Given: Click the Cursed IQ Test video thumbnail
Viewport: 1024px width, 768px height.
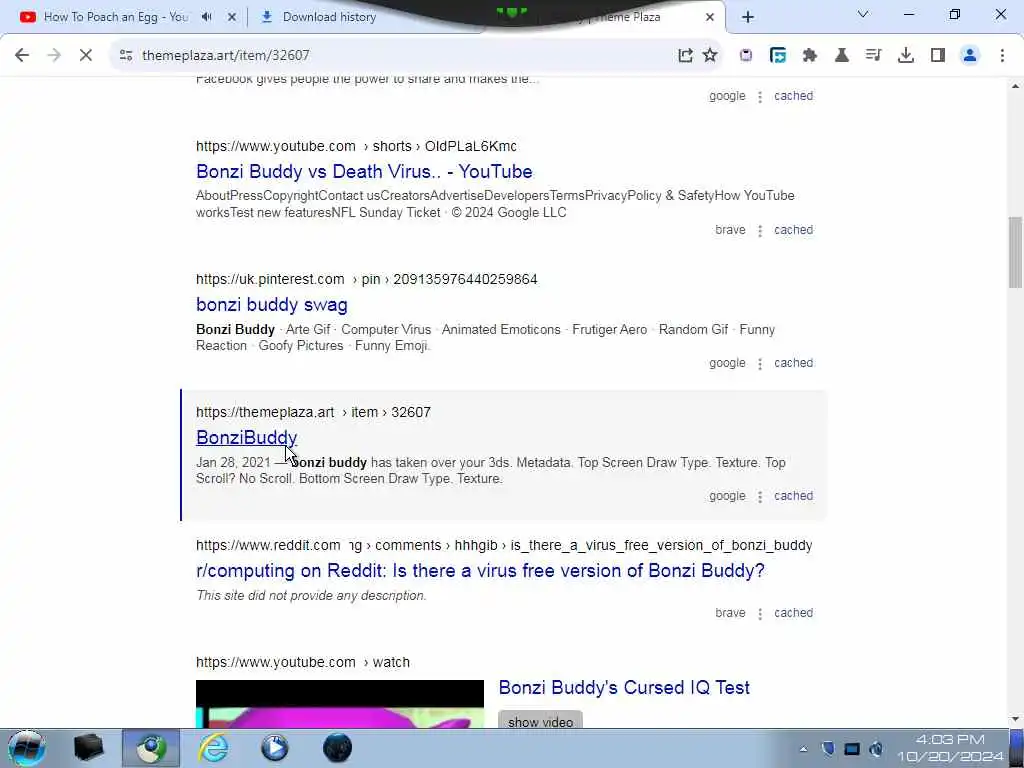Looking at the screenshot, I should 340,704.
